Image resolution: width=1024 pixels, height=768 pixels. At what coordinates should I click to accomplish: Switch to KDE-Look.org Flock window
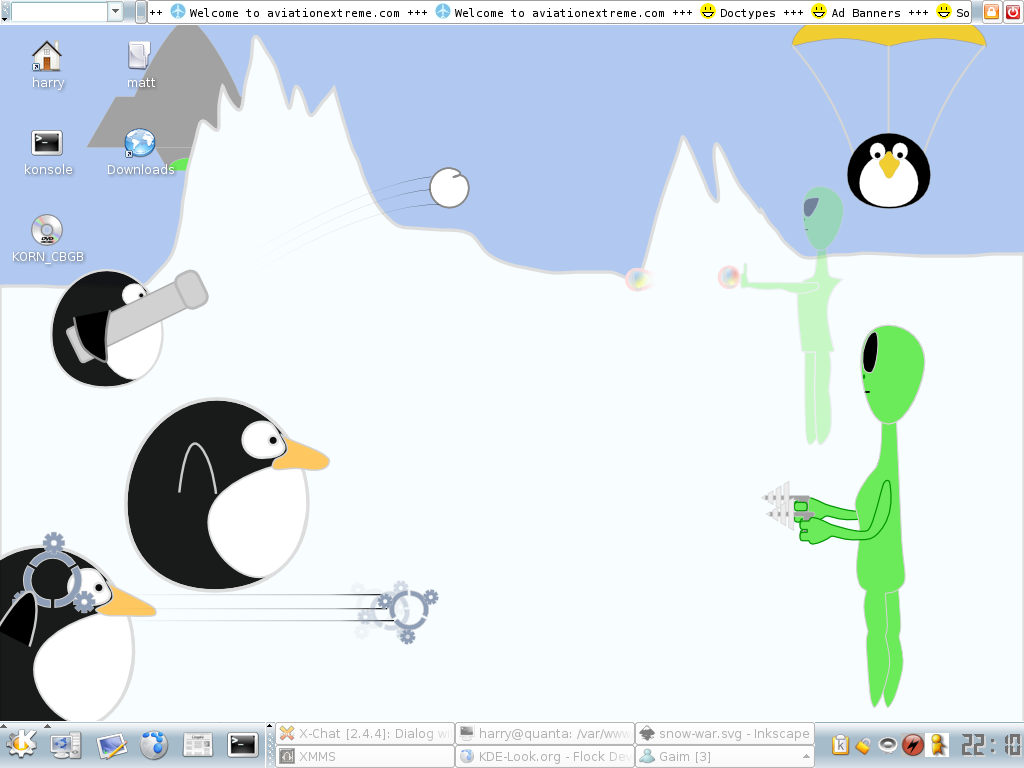(x=545, y=756)
